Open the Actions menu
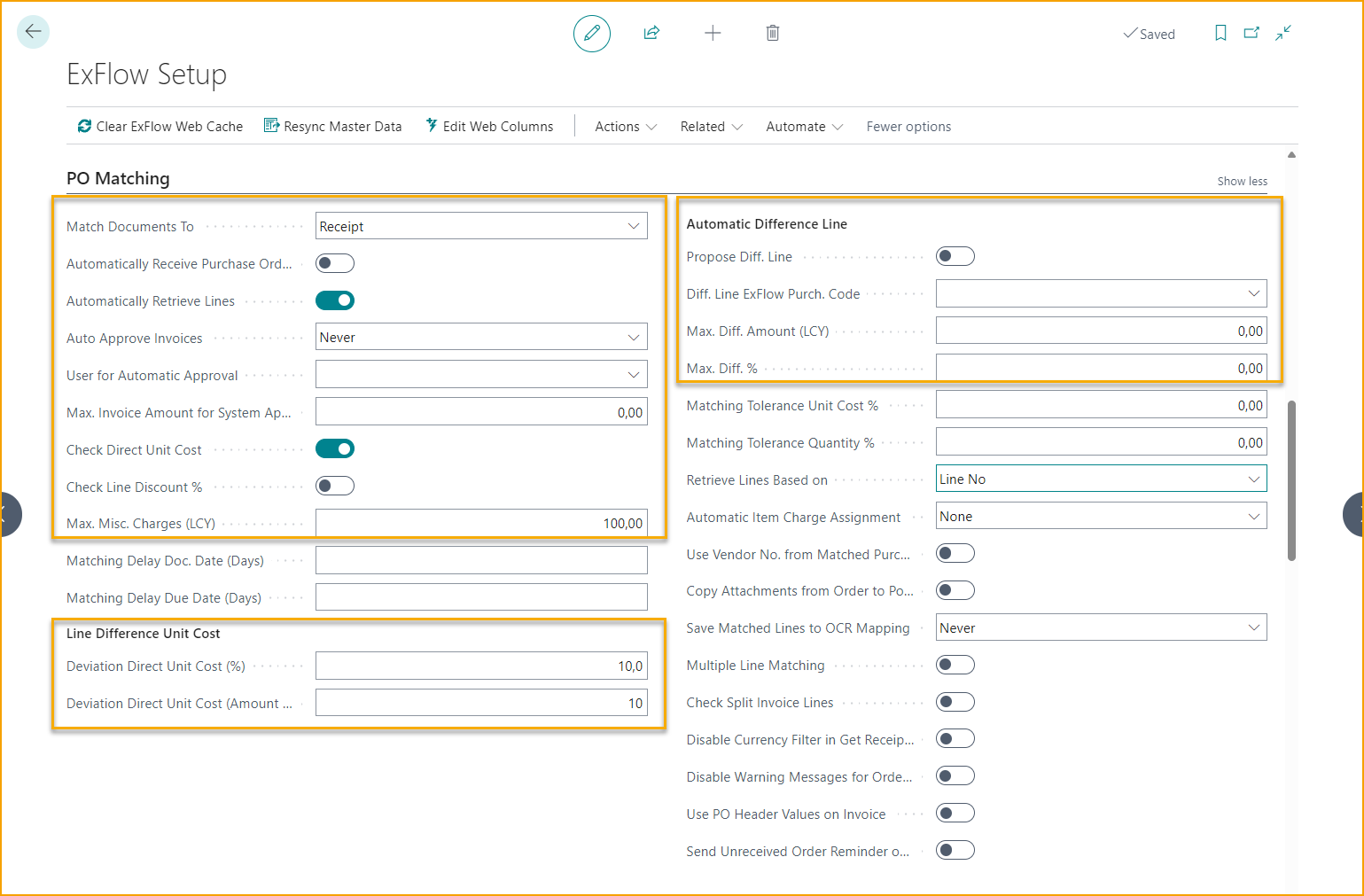Viewport: 1364px width, 896px height. [x=626, y=127]
